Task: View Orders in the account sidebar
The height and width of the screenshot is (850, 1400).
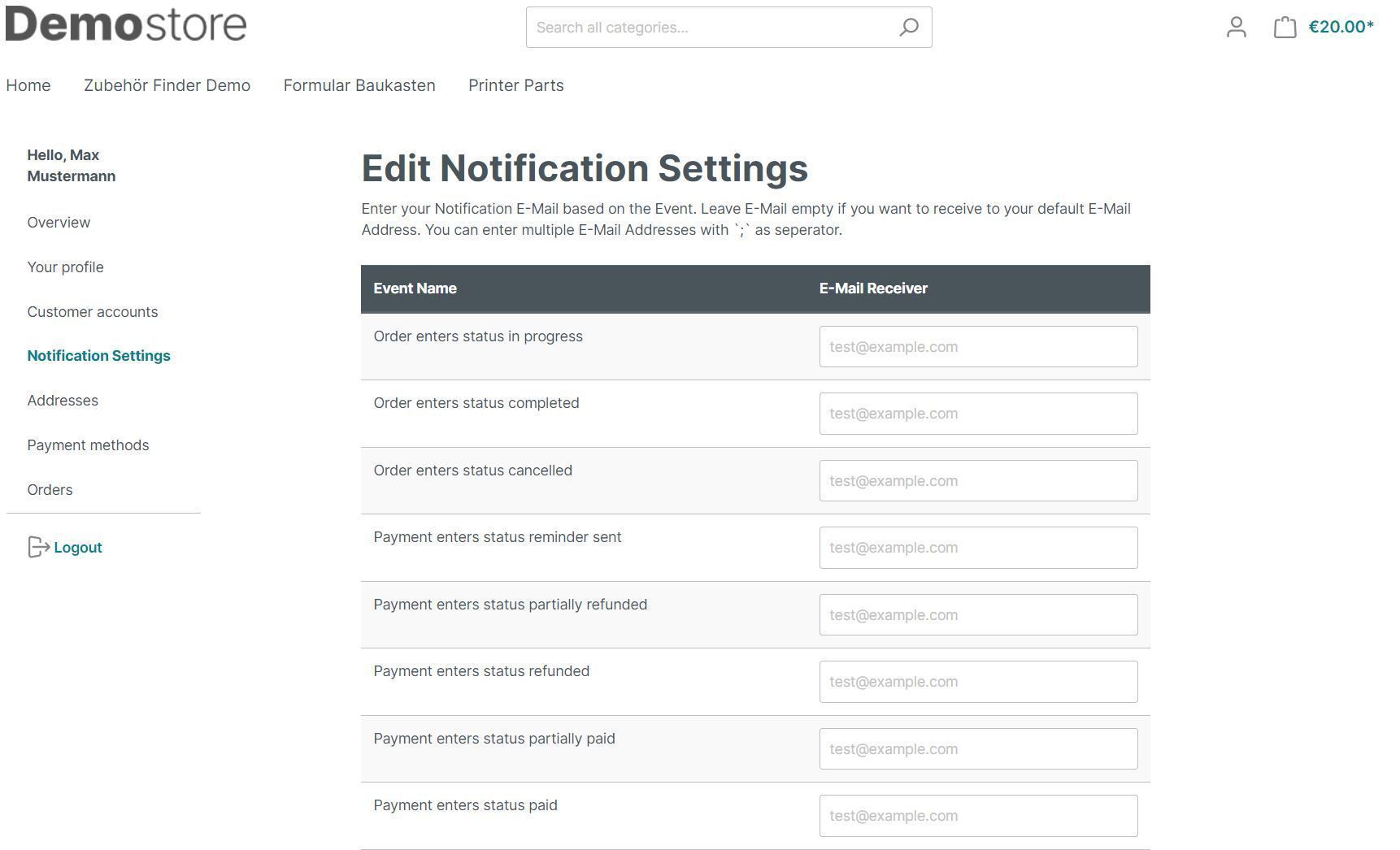Action: (x=50, y=490)
